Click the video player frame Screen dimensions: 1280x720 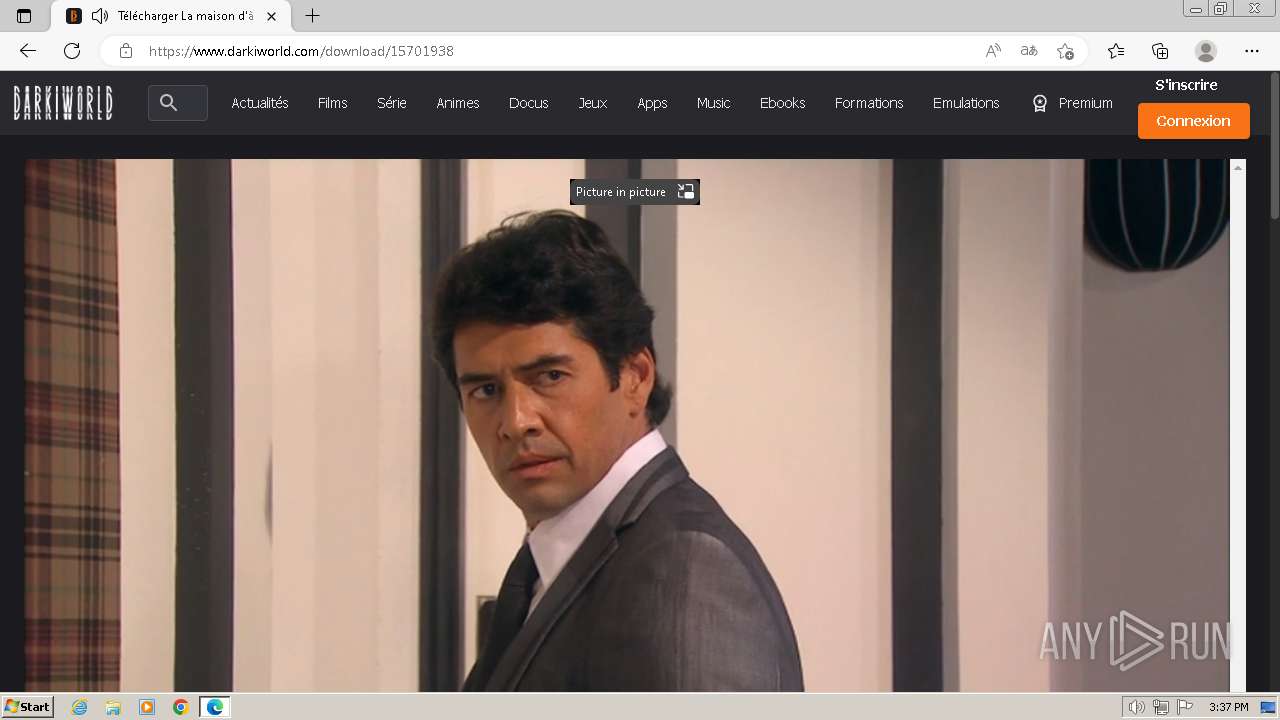(x=627, y=425)
